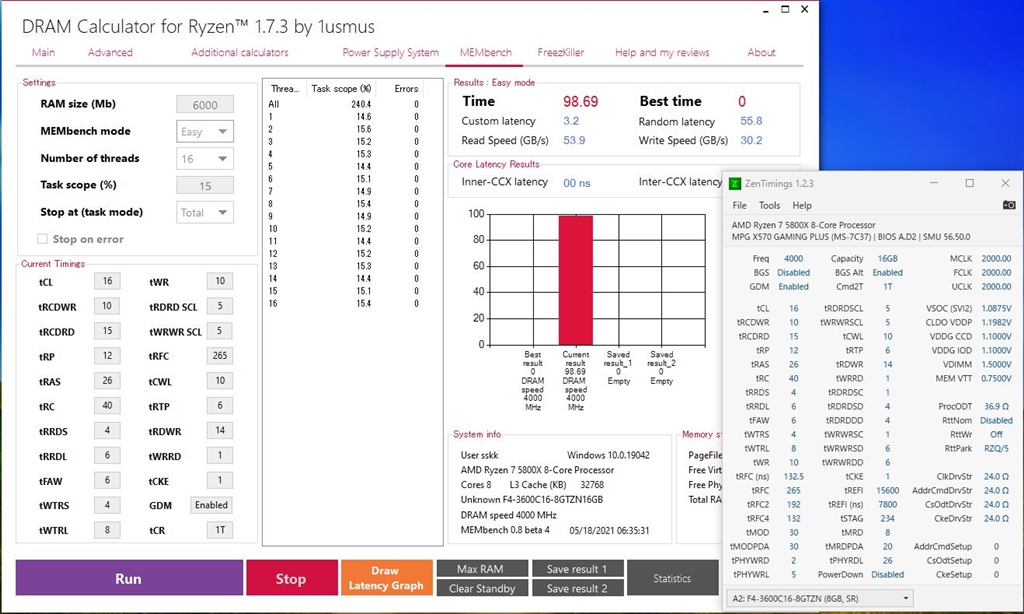Open the Number of threads dropdown
Screen dimensions: 1024x614
point(205,159)
